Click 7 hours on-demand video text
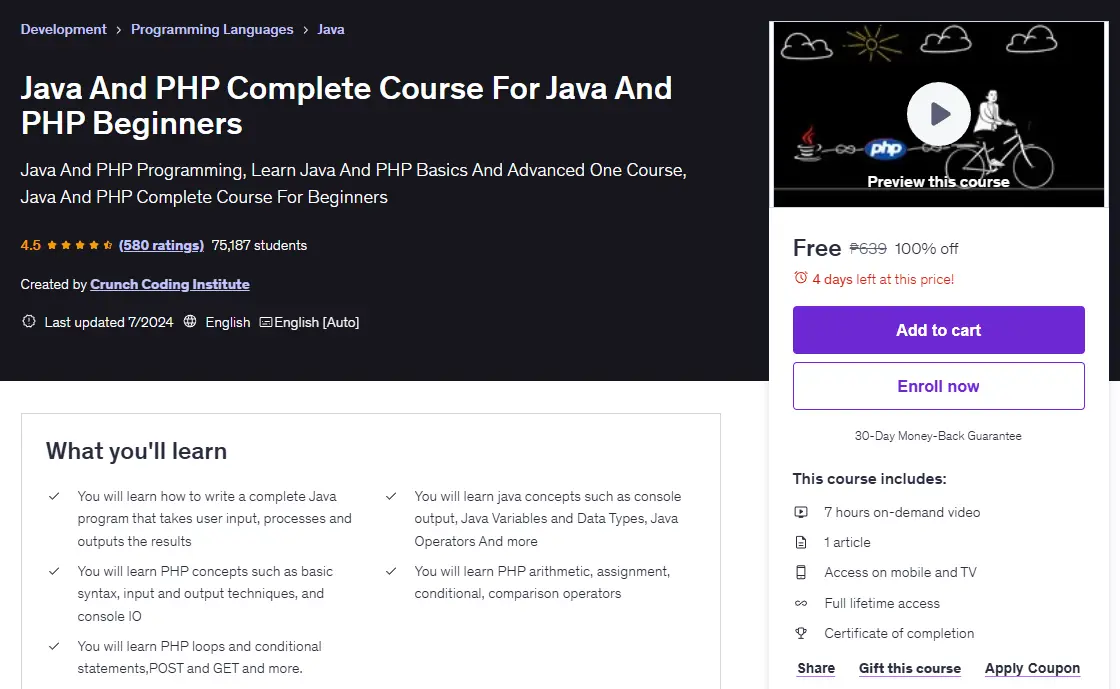The image size is (1120, 689). (x=902, y=512)
